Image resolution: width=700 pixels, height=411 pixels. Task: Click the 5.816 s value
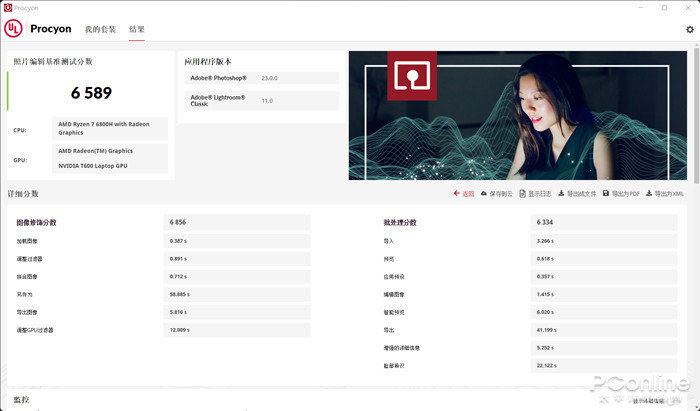click(178, 312)
